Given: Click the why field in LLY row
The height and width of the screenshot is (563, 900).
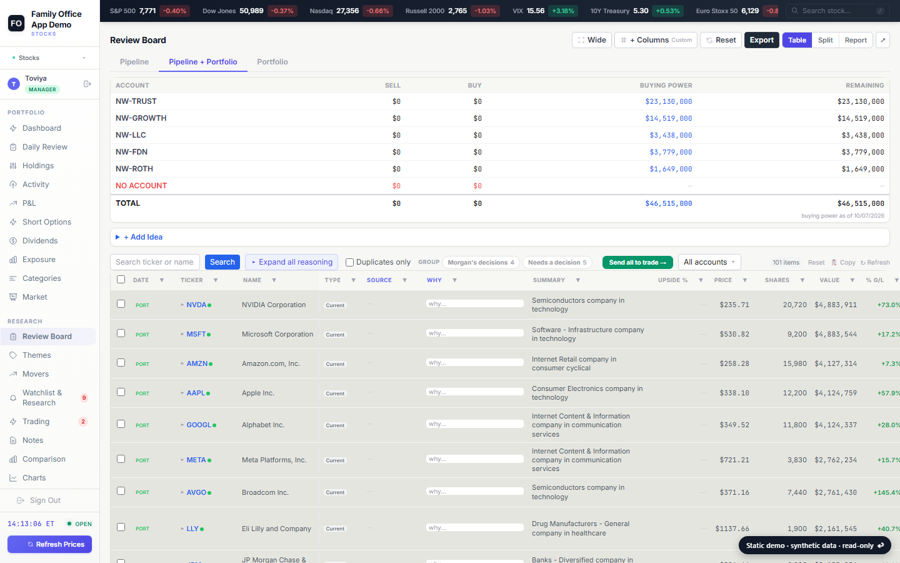Looking at the screenshot, I should [475, 528].
